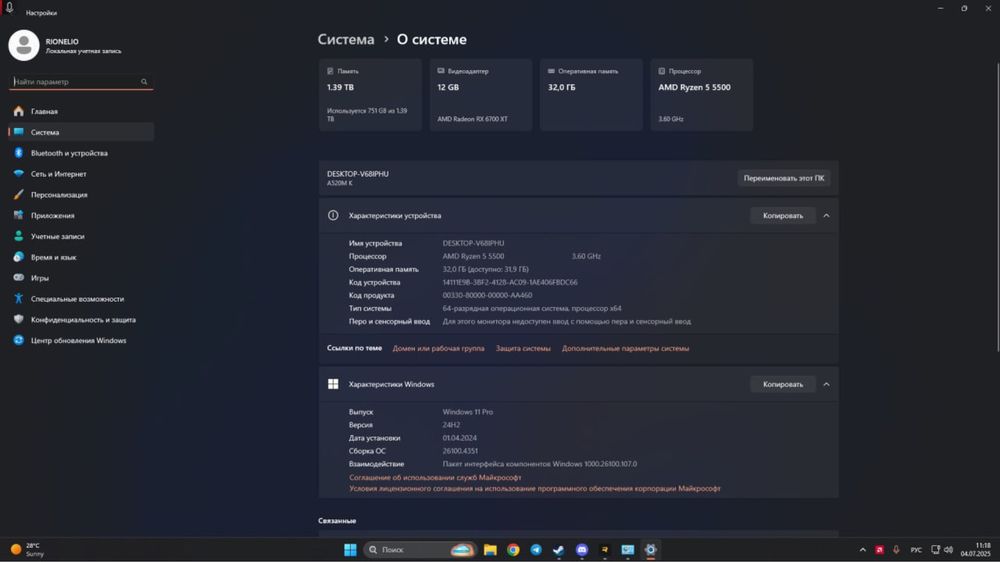
Task: Click the Windows logo in Характеристики Windows
Action: [x=333, y=384]
